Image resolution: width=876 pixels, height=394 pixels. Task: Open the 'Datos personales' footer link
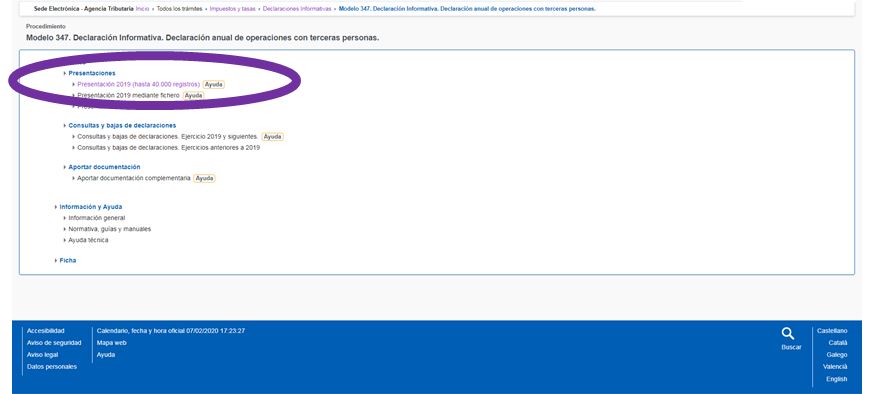(x=52, y=367)
